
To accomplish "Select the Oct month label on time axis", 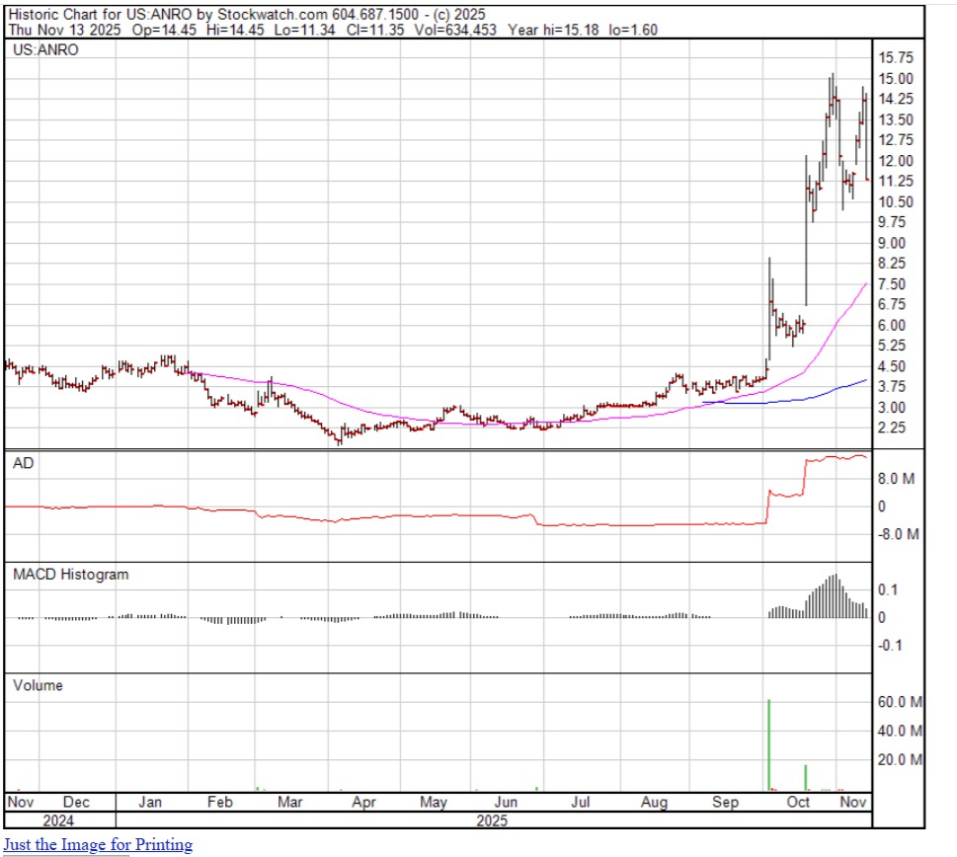I will [x=798, y=802].
